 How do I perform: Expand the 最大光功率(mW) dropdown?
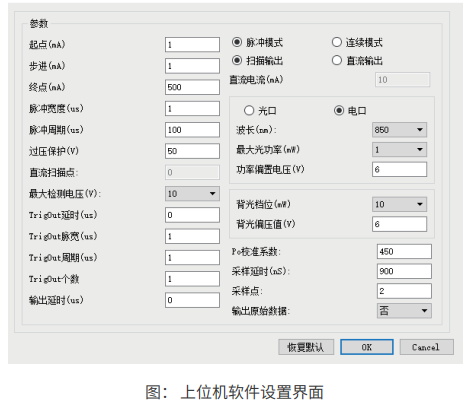point(399,150)
